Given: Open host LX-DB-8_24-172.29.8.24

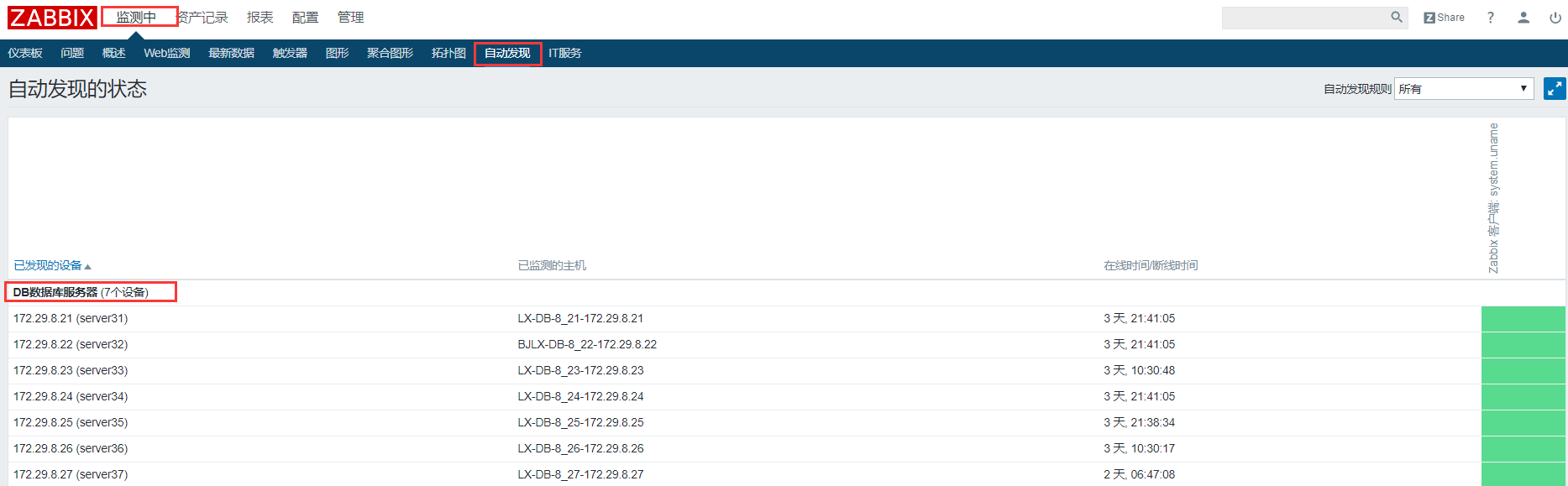Looking at the screenshot, I should pyautogui.click(x=580, y=396).
